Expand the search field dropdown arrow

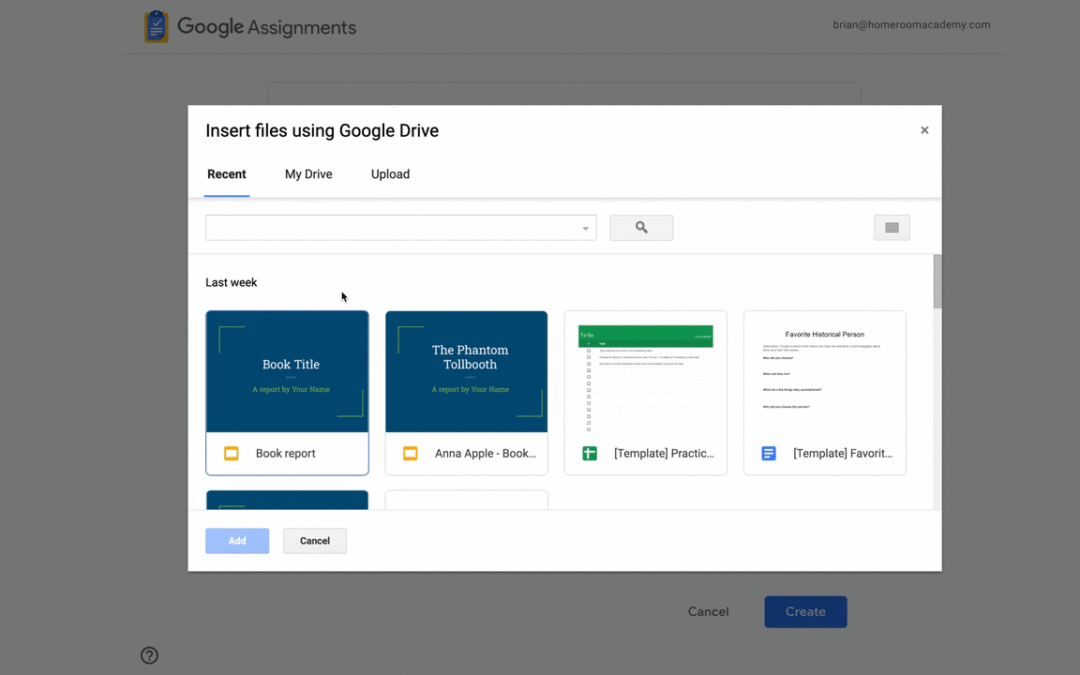coord(585,228)
